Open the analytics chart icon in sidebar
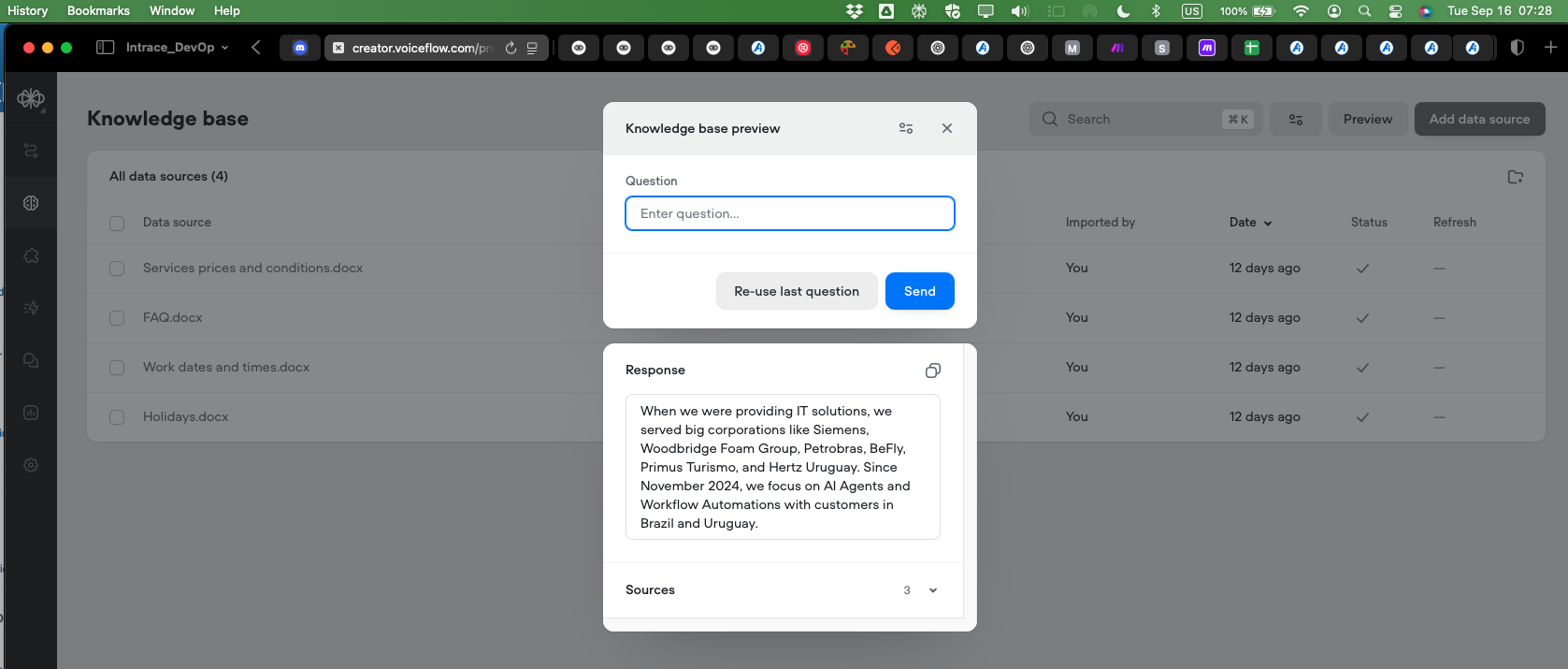Viewport: 1568px width, 669px height. 31,413
